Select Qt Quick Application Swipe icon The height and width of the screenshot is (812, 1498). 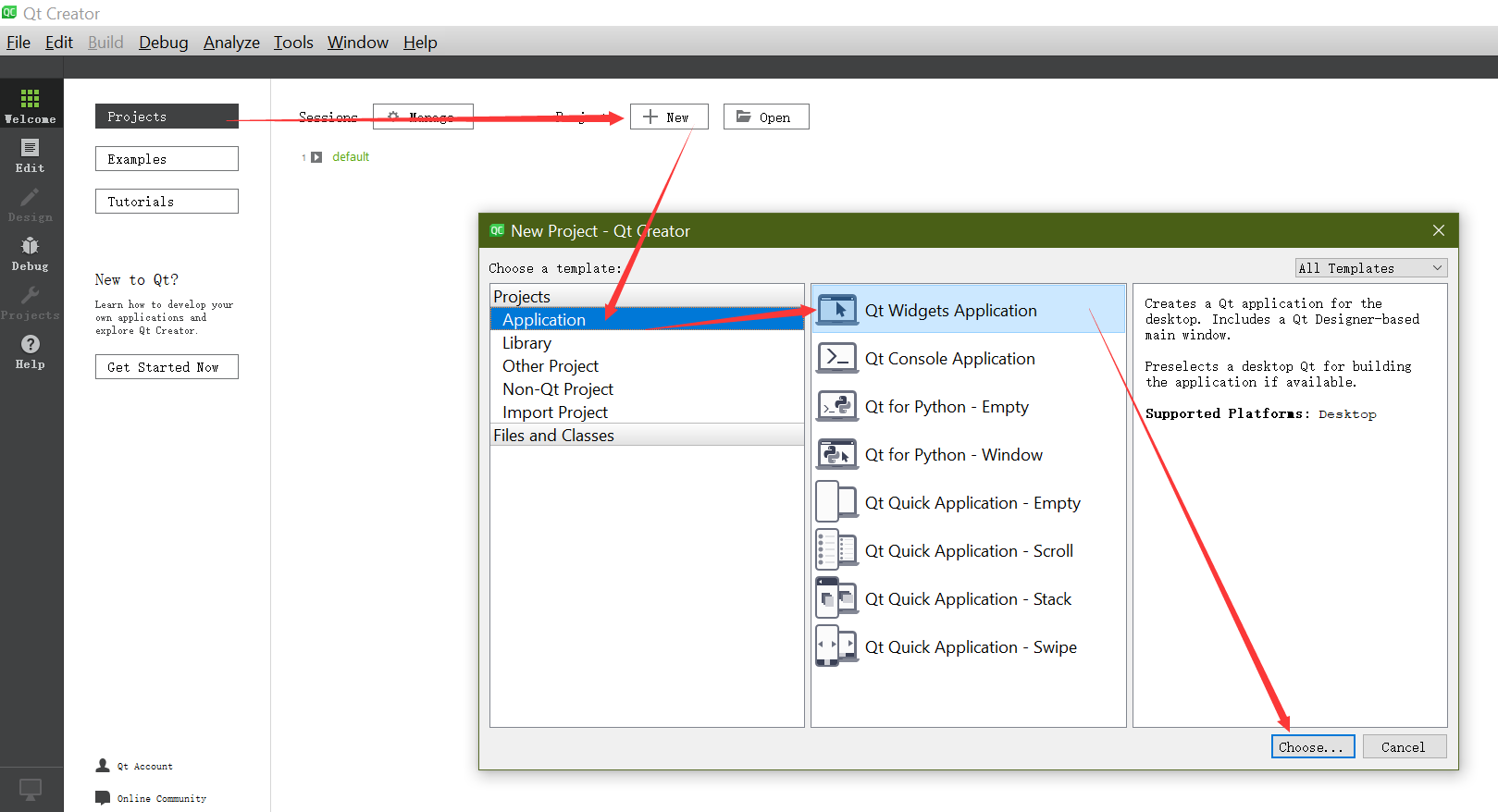coord(837,646)
